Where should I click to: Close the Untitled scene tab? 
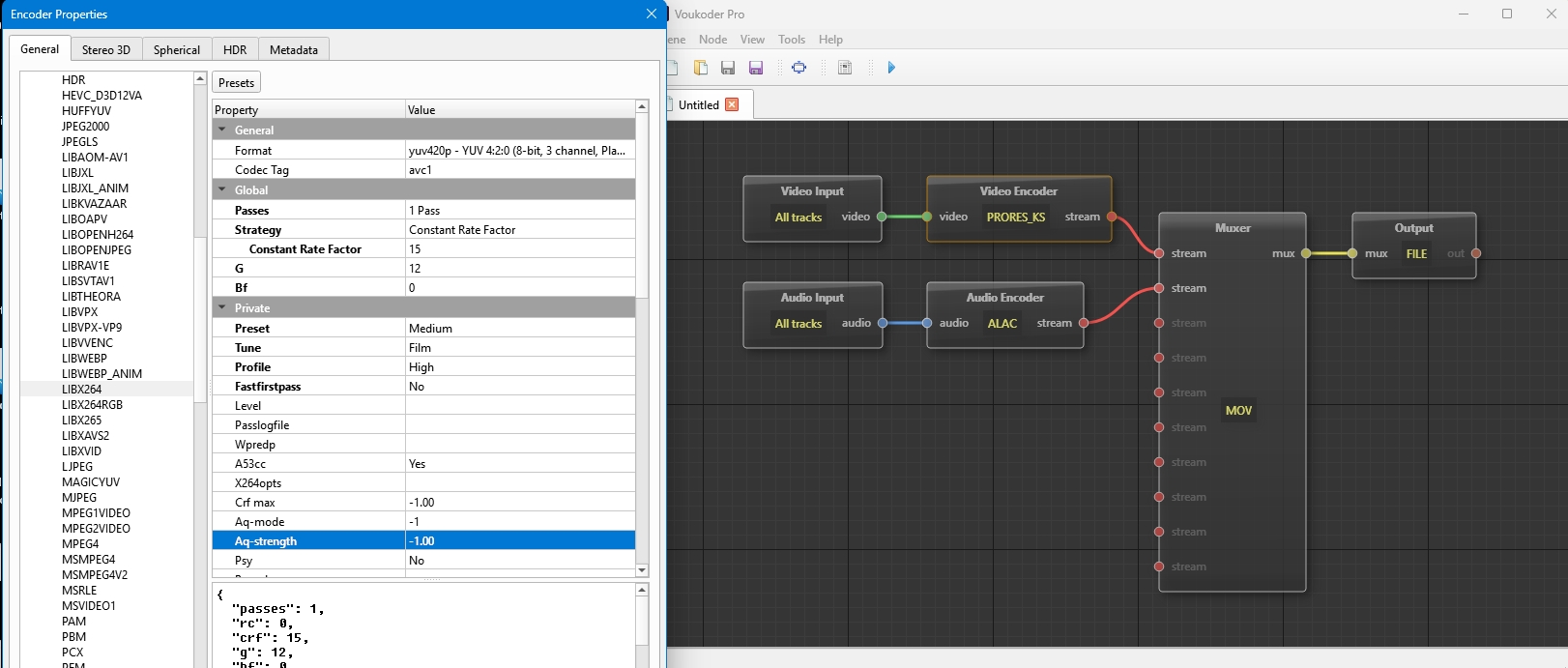click(732, 104)
